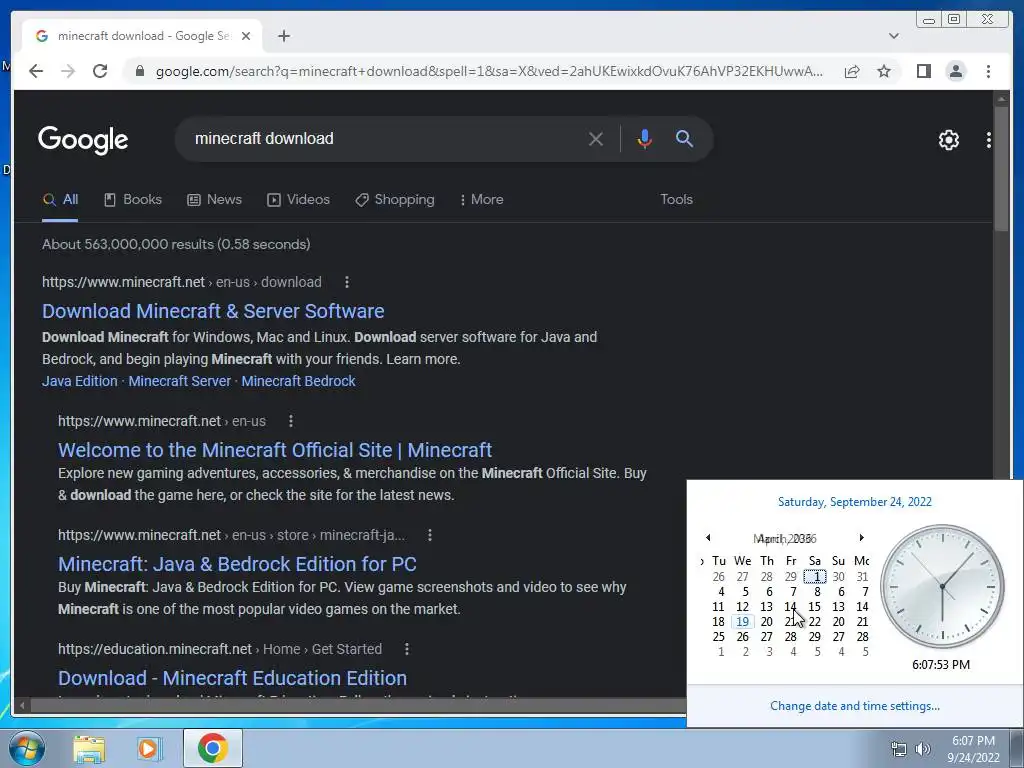Go to previous month in the calendar
The height and width of the screenshot is (768, 1024).
point(708,537)
